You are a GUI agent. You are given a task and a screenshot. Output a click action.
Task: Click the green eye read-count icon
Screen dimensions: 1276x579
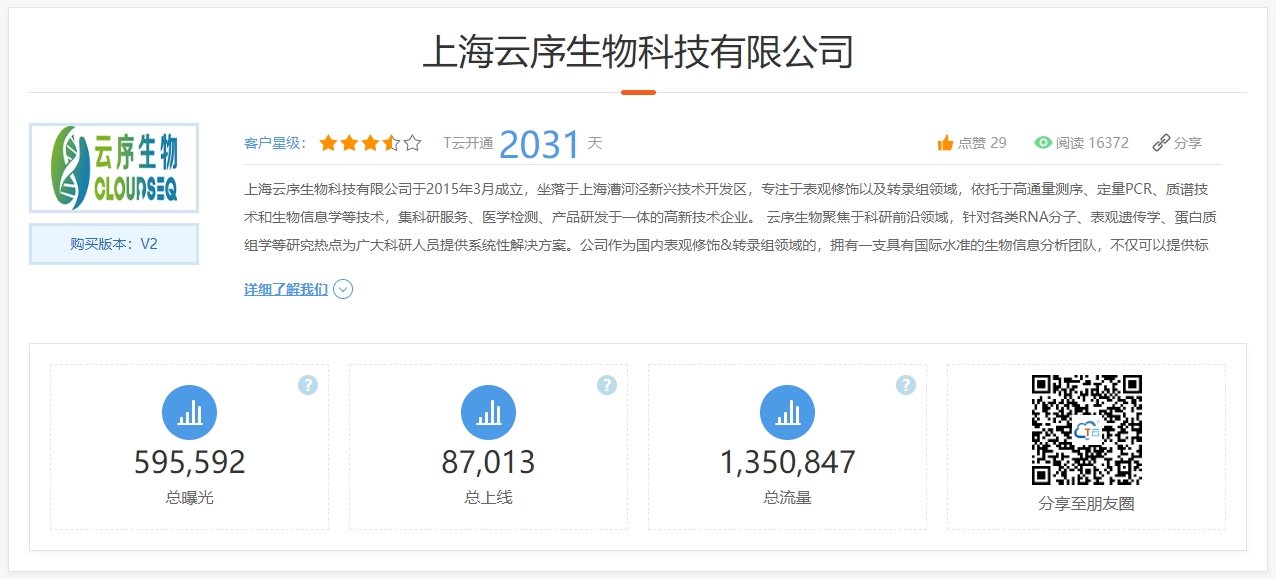(1043, 143)
